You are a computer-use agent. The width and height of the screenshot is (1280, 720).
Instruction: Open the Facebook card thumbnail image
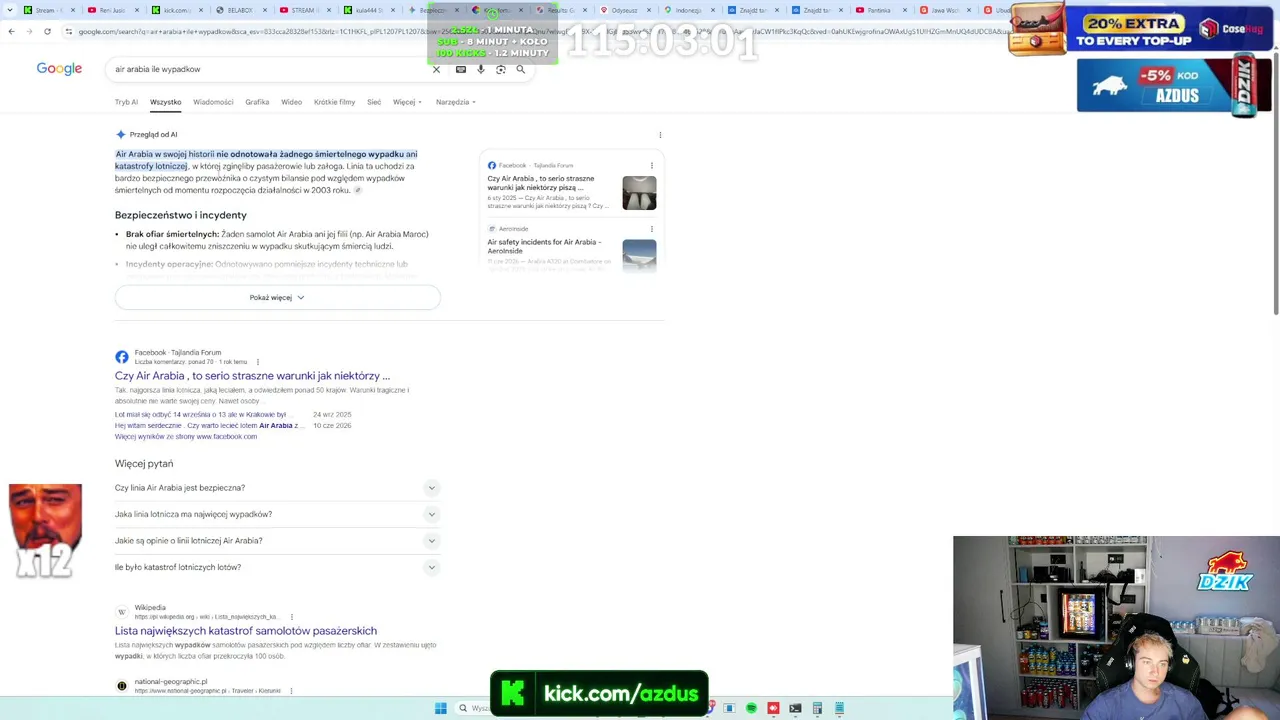(639, 193)
